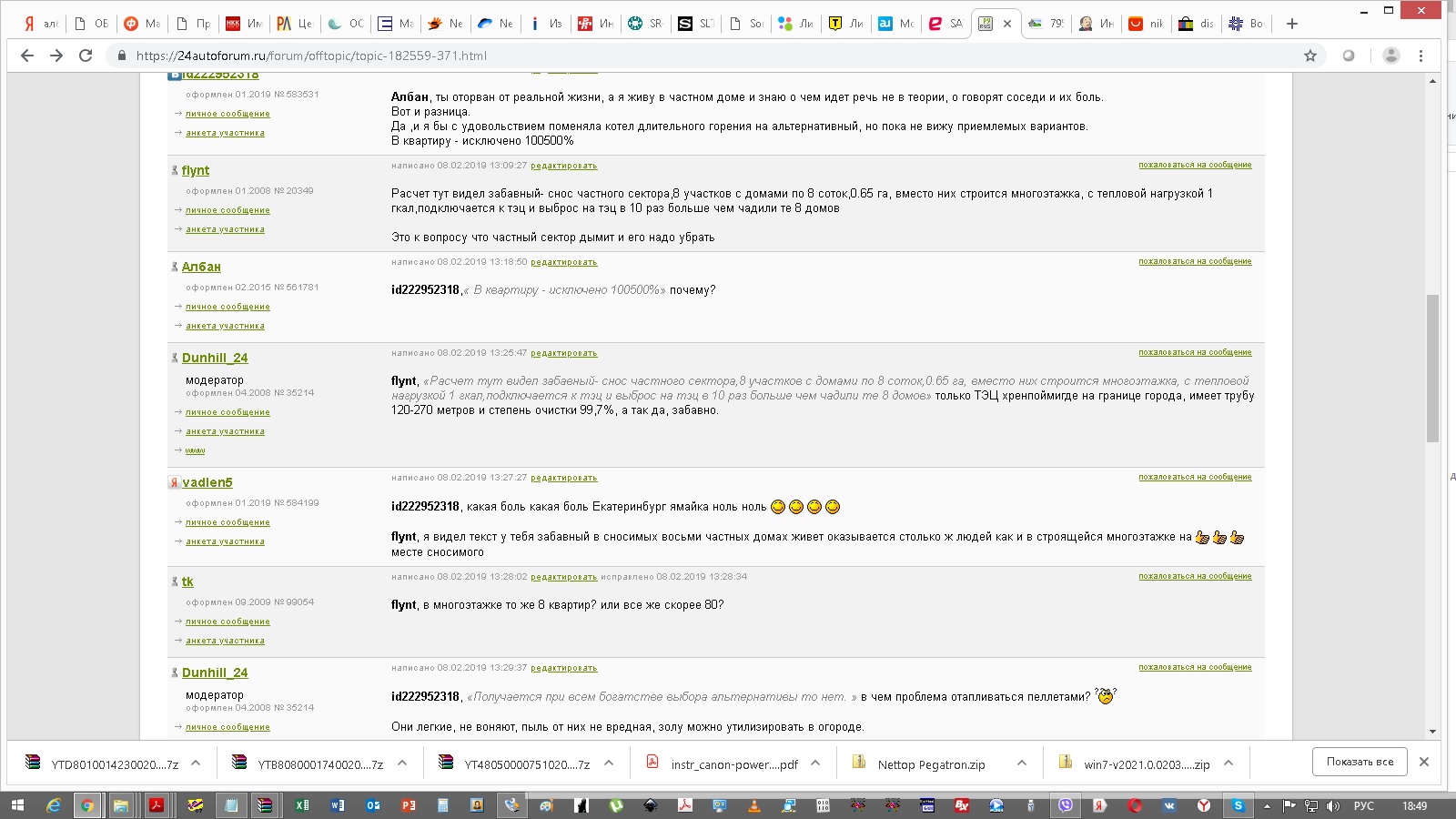Click the address bar URL field
The height and width of the screenshot is (819, 1456).
(710, 56)
